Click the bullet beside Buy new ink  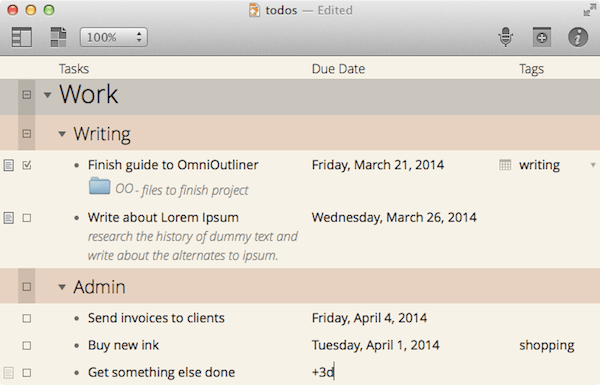pos(77,346)
